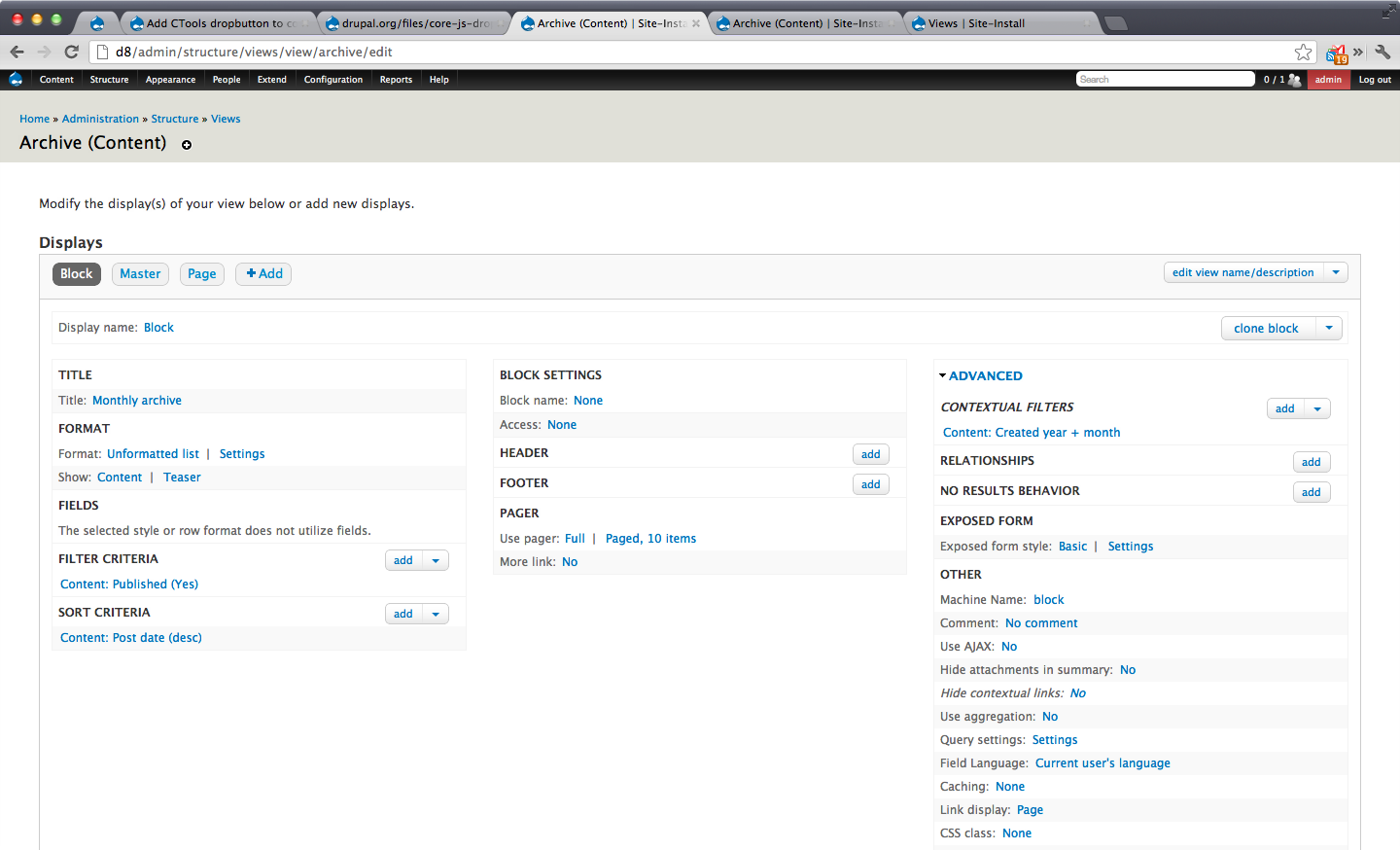Screen dimensions: 1400x850
Task: Add a sort criteria
Action: 403,614
